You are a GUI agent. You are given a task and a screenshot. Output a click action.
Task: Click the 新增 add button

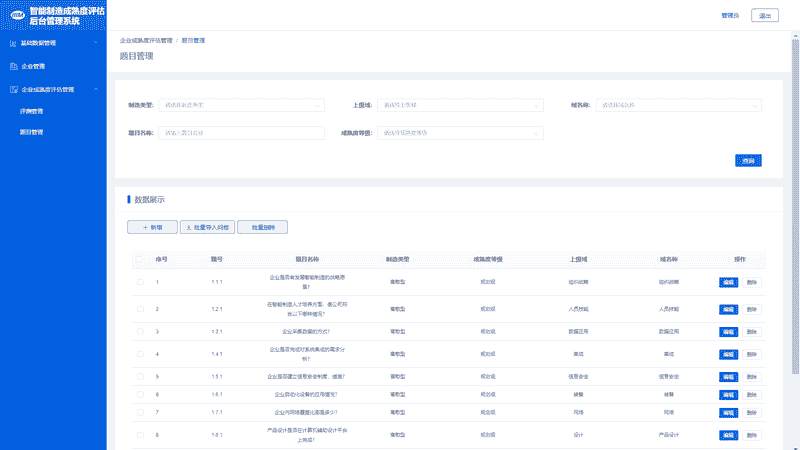click(x=153, y=227)
